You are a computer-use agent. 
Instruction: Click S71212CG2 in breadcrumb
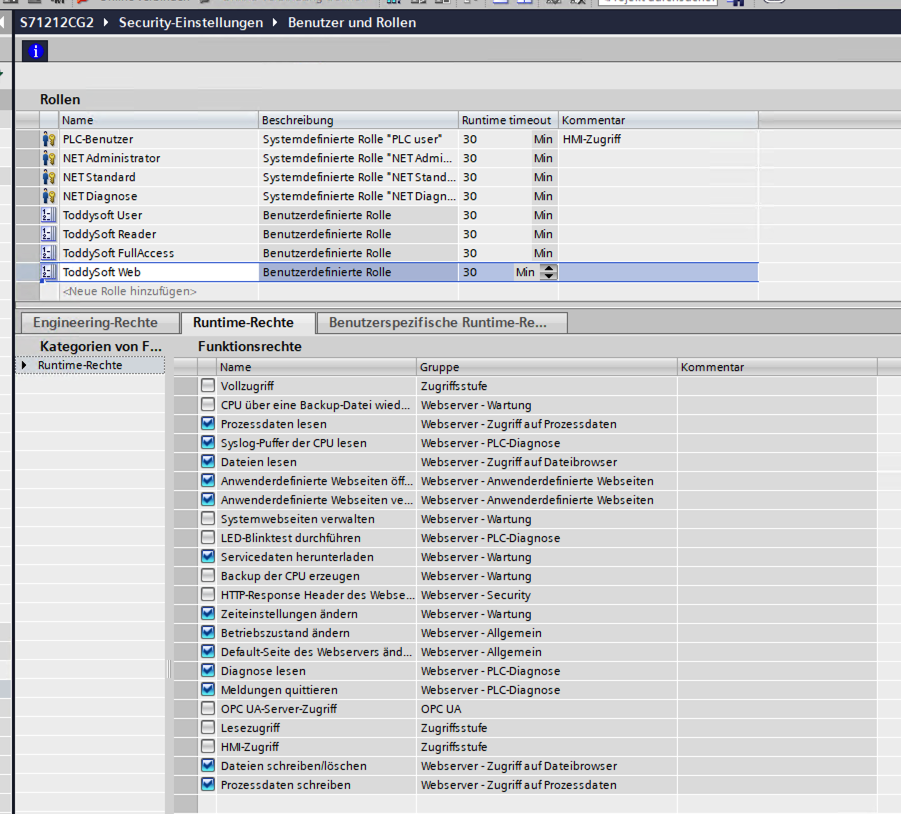[56, 22]
